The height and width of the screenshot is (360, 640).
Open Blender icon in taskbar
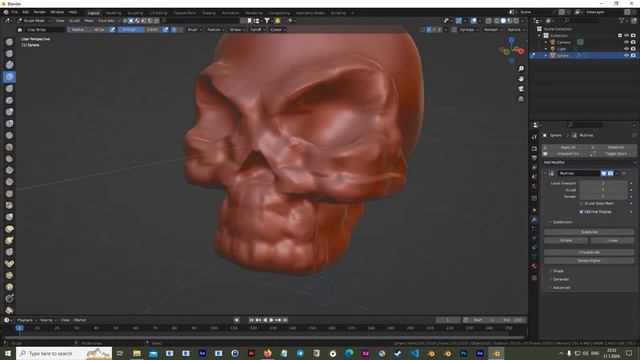pos(496,353)
